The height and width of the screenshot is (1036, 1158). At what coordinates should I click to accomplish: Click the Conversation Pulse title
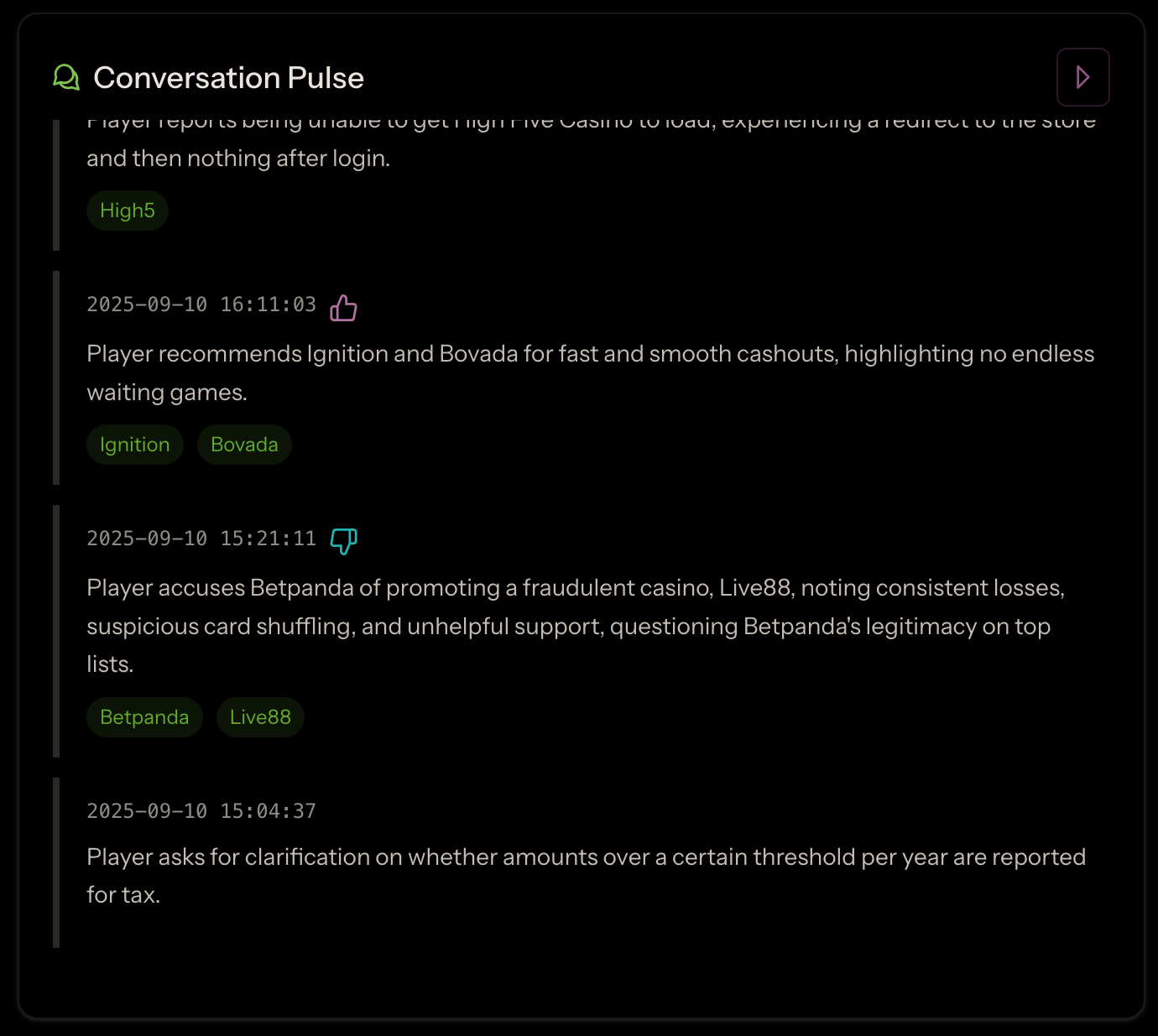point(228,78)
